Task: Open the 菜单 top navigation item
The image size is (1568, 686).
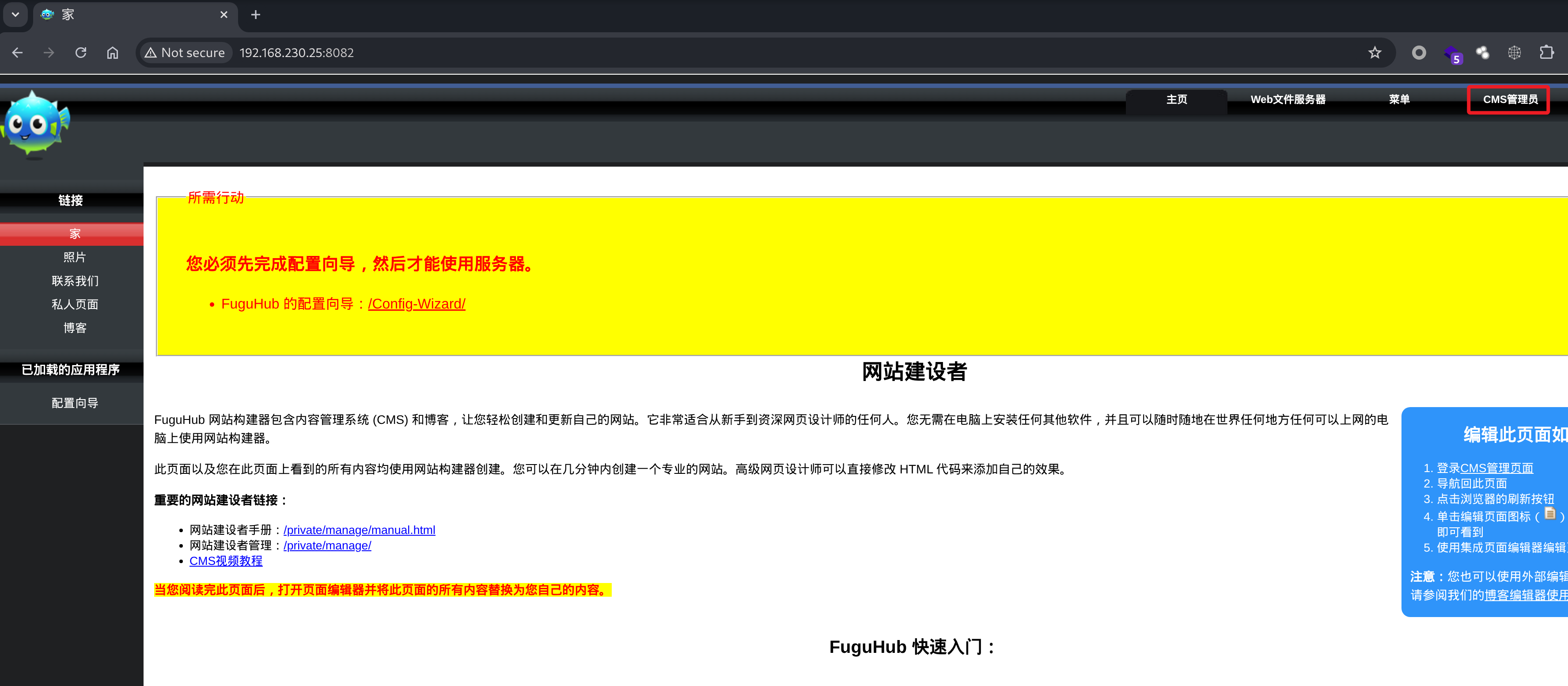Action: pos(1399,99)
